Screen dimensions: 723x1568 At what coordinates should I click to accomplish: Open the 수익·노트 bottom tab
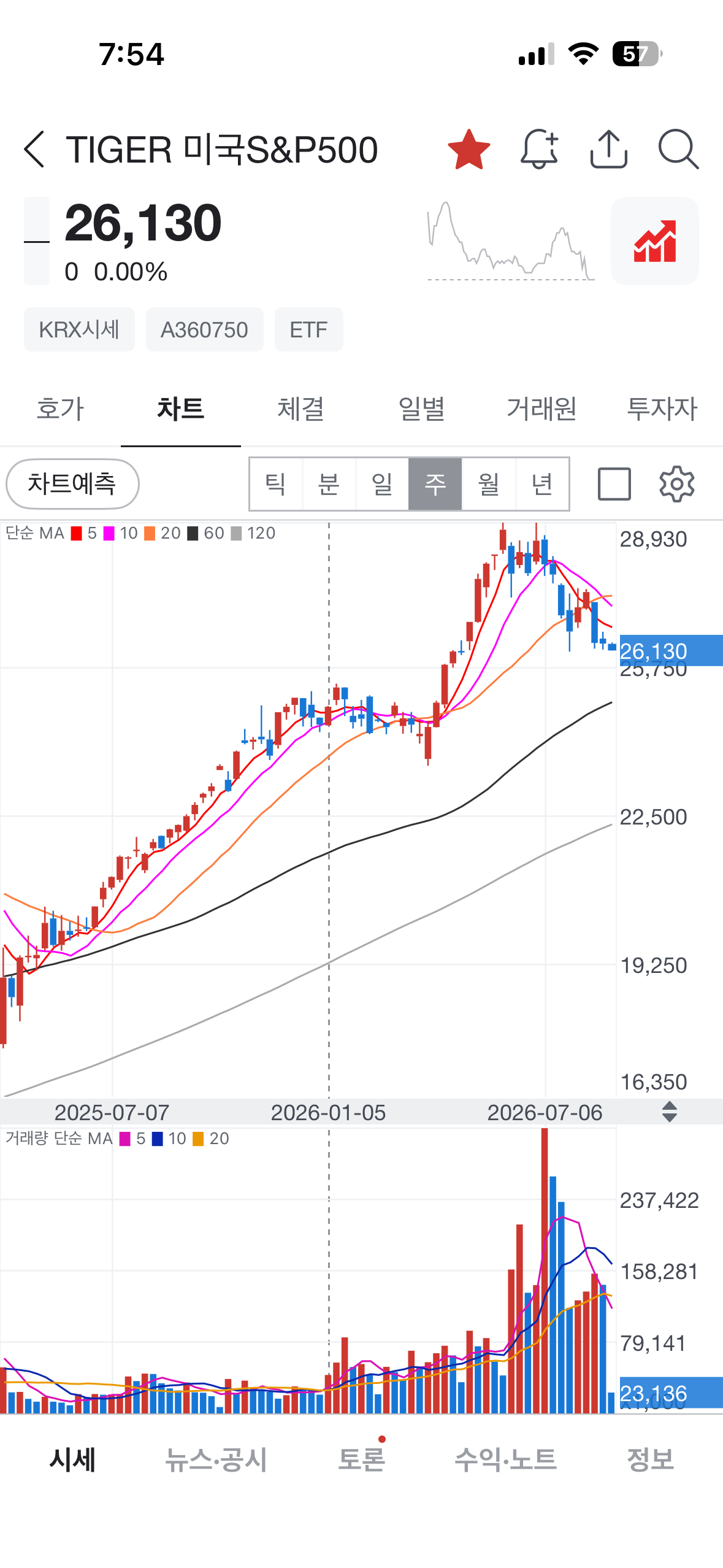click(505, 1459)
